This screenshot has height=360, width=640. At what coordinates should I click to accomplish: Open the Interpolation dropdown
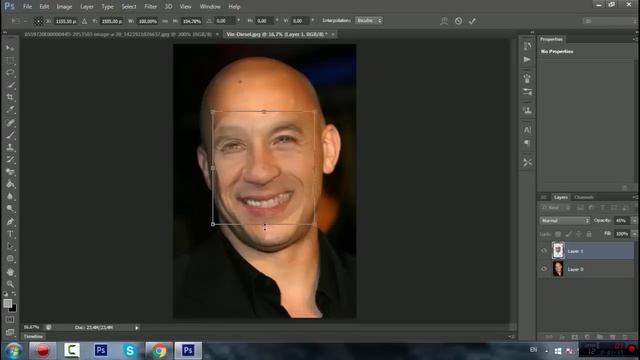pyautogui.click(x=369, y=20)
